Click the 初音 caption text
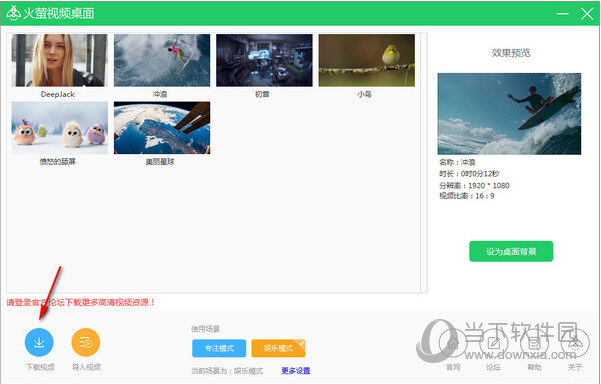Viewport: 601px width, 384px height. [262, 94]
